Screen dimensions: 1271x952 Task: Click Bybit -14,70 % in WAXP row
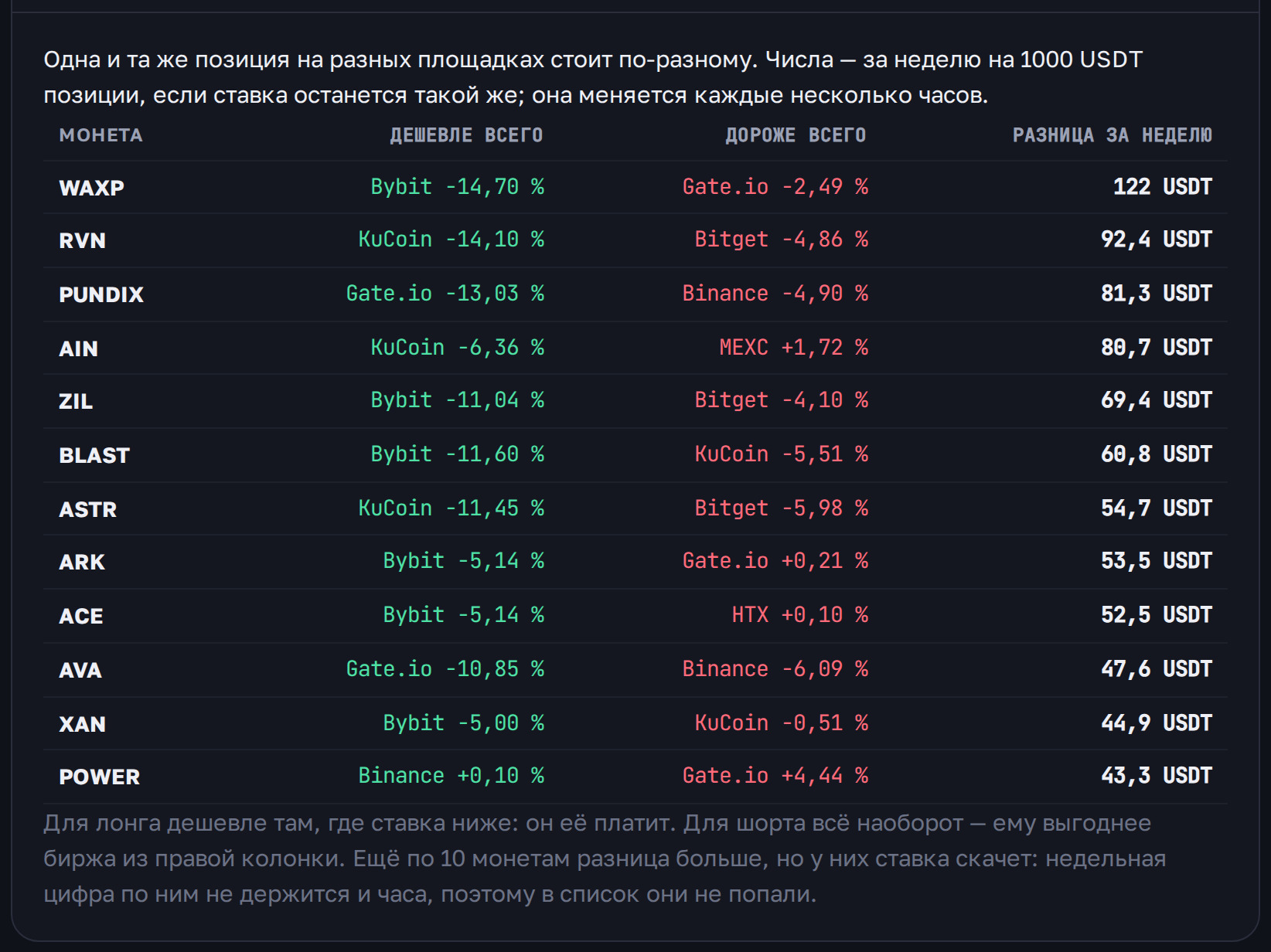457,187
